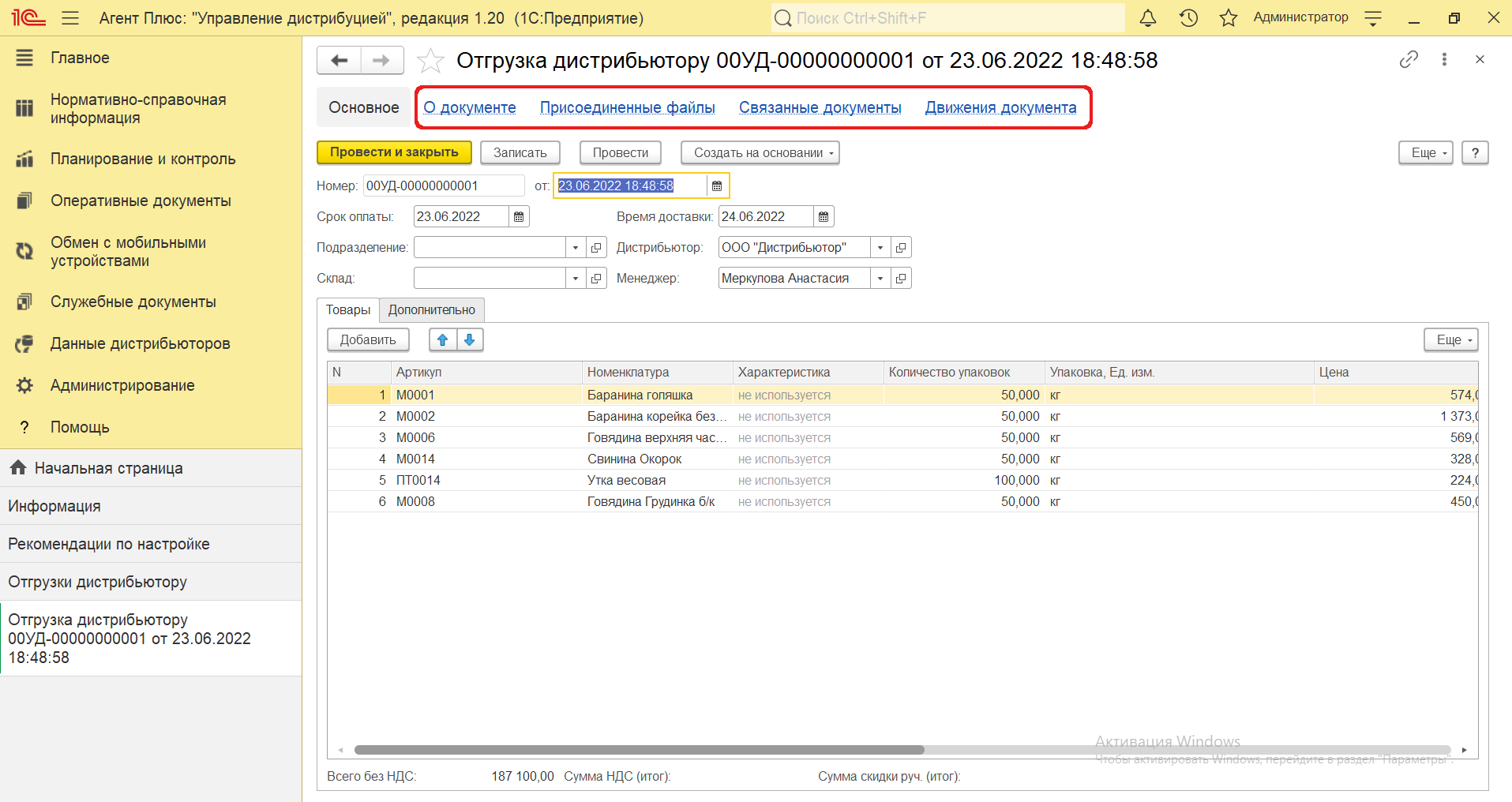Open calendar for Время доставки field
The image size is (1512, 802).
(824, 216)
